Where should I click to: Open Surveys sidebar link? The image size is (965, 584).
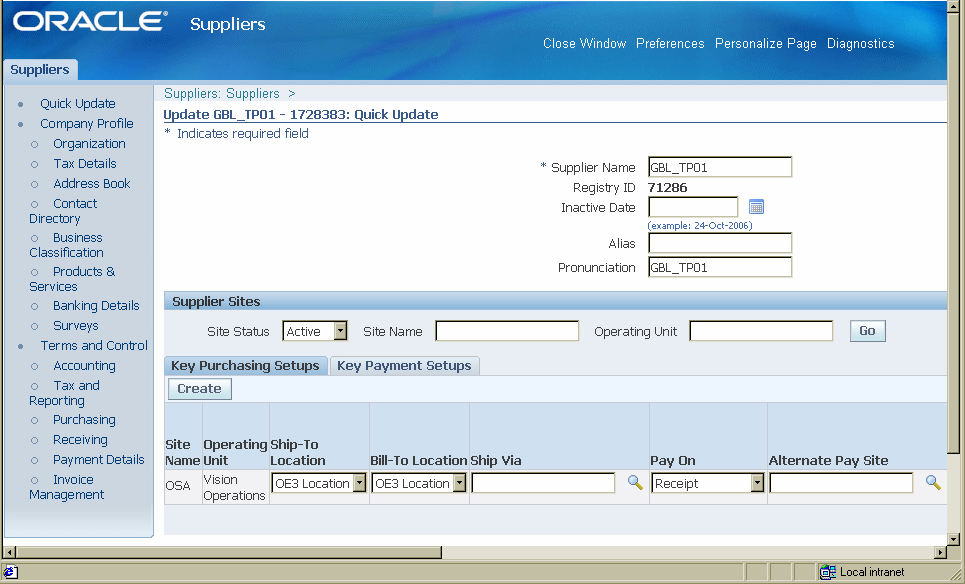[76, 326]
